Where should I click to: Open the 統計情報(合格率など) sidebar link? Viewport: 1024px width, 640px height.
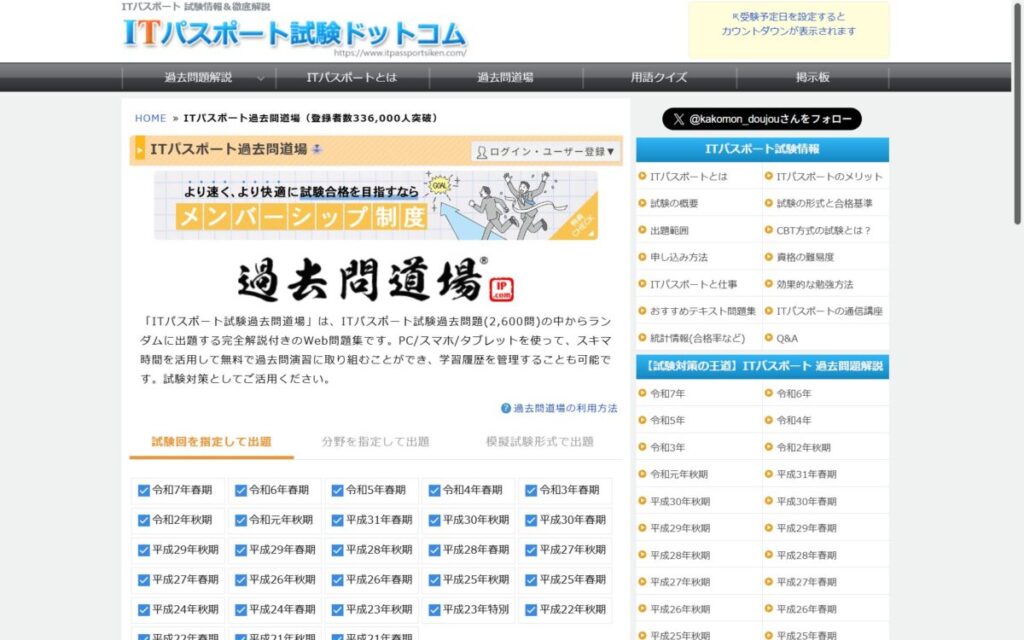[697, 338]
